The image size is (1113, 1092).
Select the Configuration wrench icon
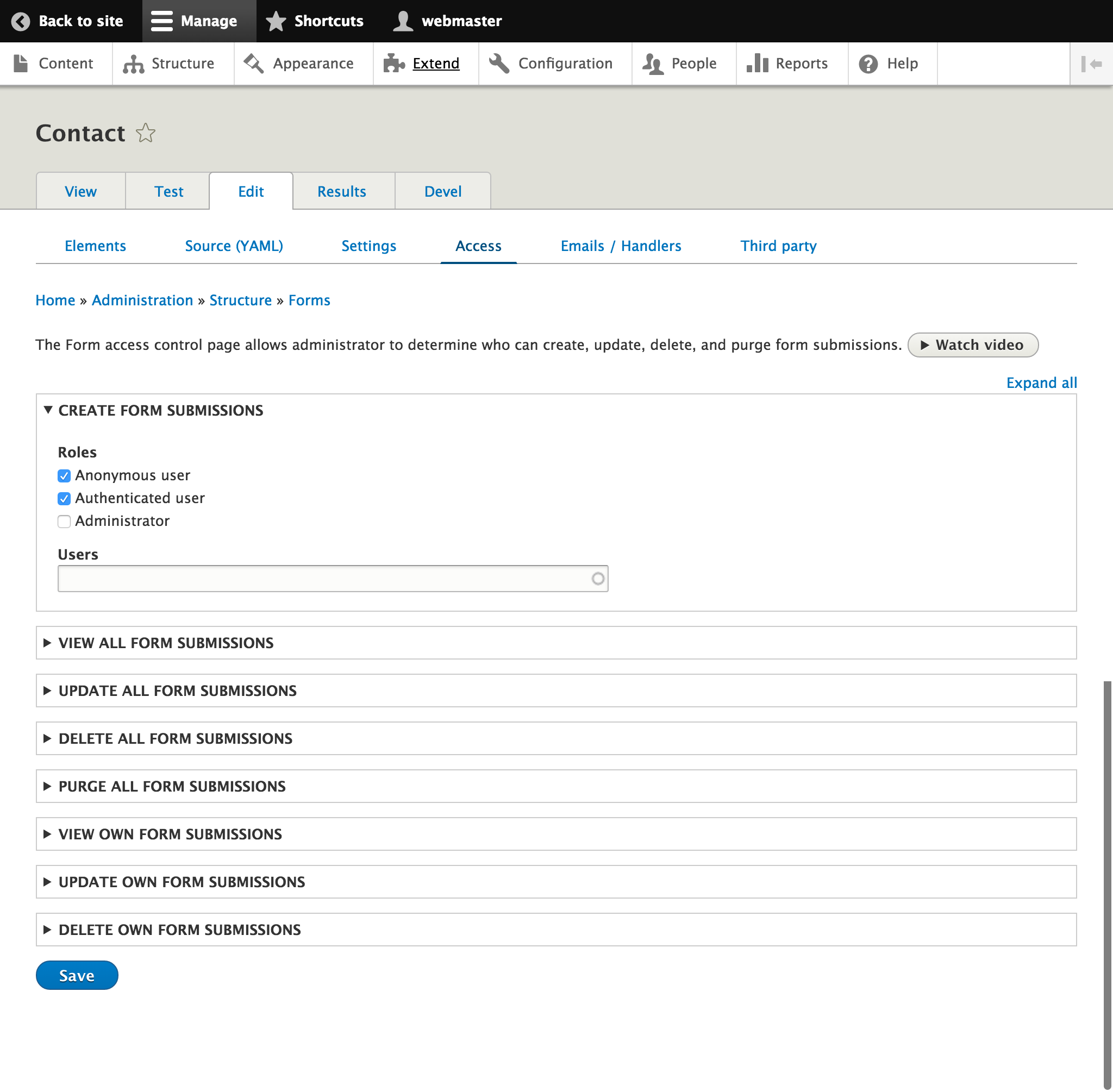tap(498, 63)
